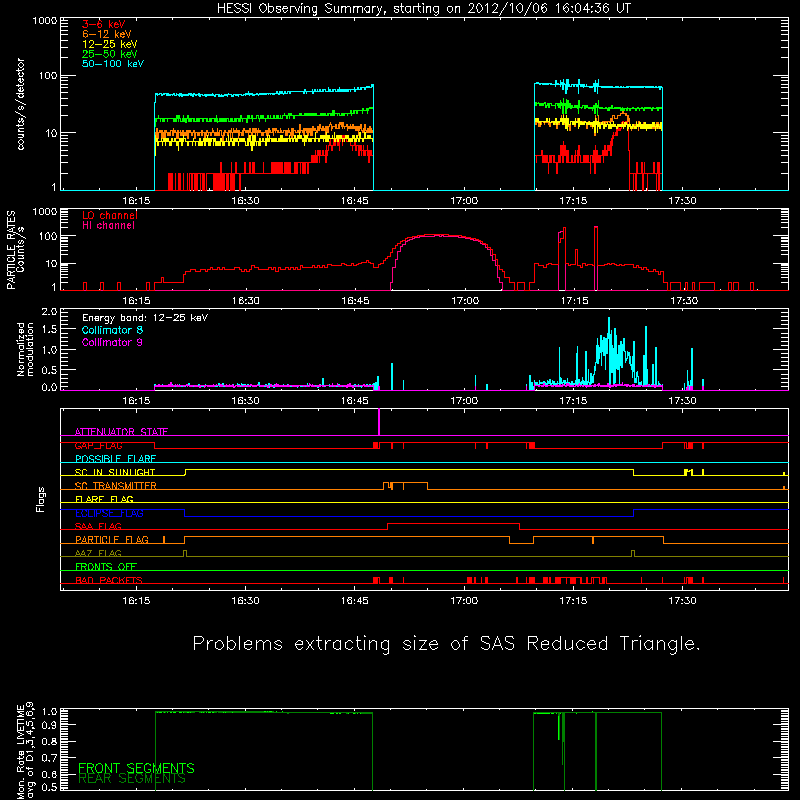The image size is (800, 800).
Task: Click the orange "PARTICLE_FLAG" label
Action: click(x=112, y=540)
